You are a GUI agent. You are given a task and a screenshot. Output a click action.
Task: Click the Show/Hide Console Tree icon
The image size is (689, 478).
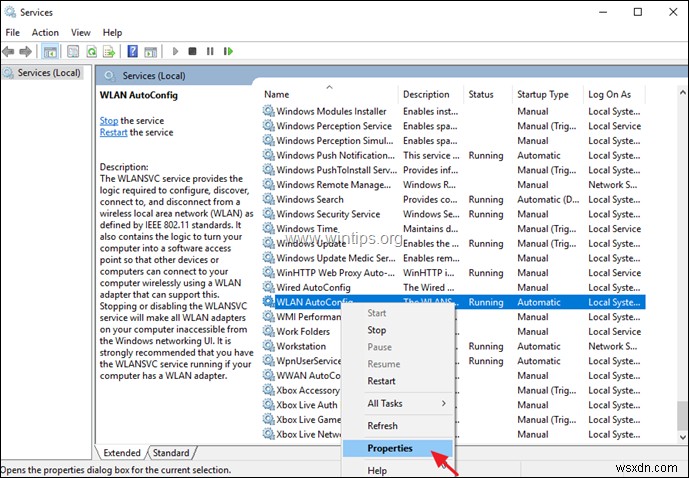pyautogui.click(x=50, y=51)
